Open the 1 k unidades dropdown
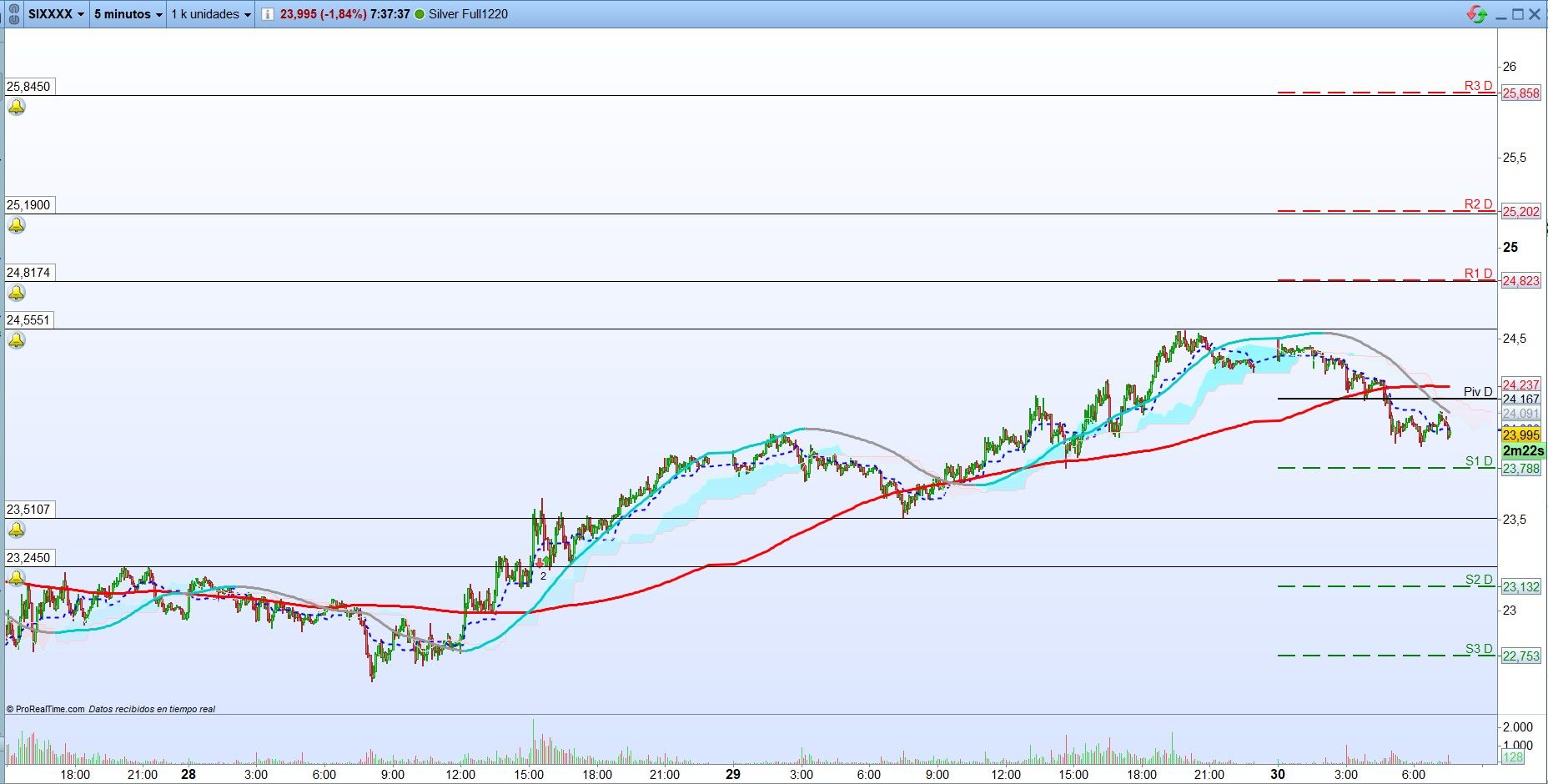Viewport: 1548px width, 784px height. click(211, 14)
